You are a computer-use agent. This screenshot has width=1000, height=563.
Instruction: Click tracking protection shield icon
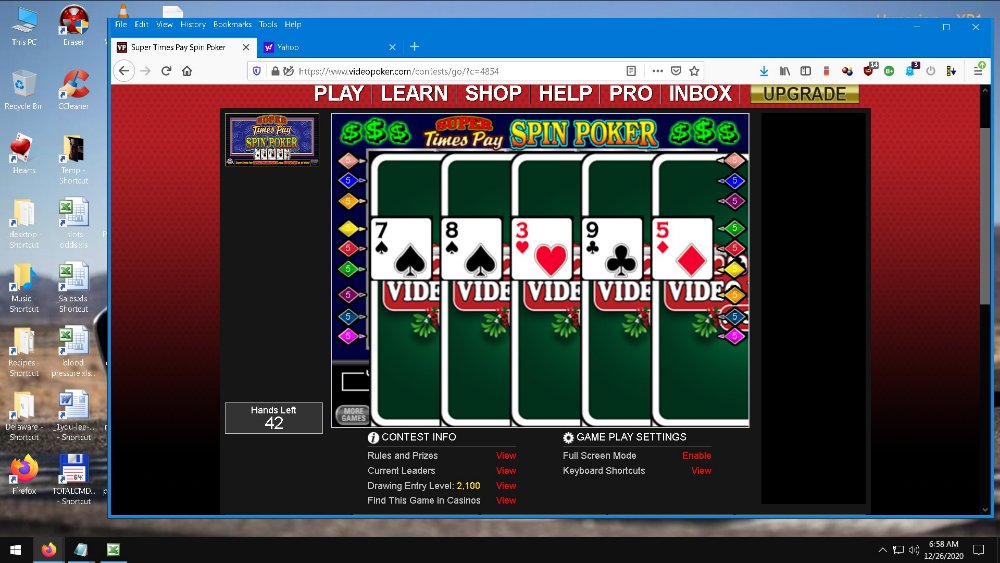coord(257,71)
